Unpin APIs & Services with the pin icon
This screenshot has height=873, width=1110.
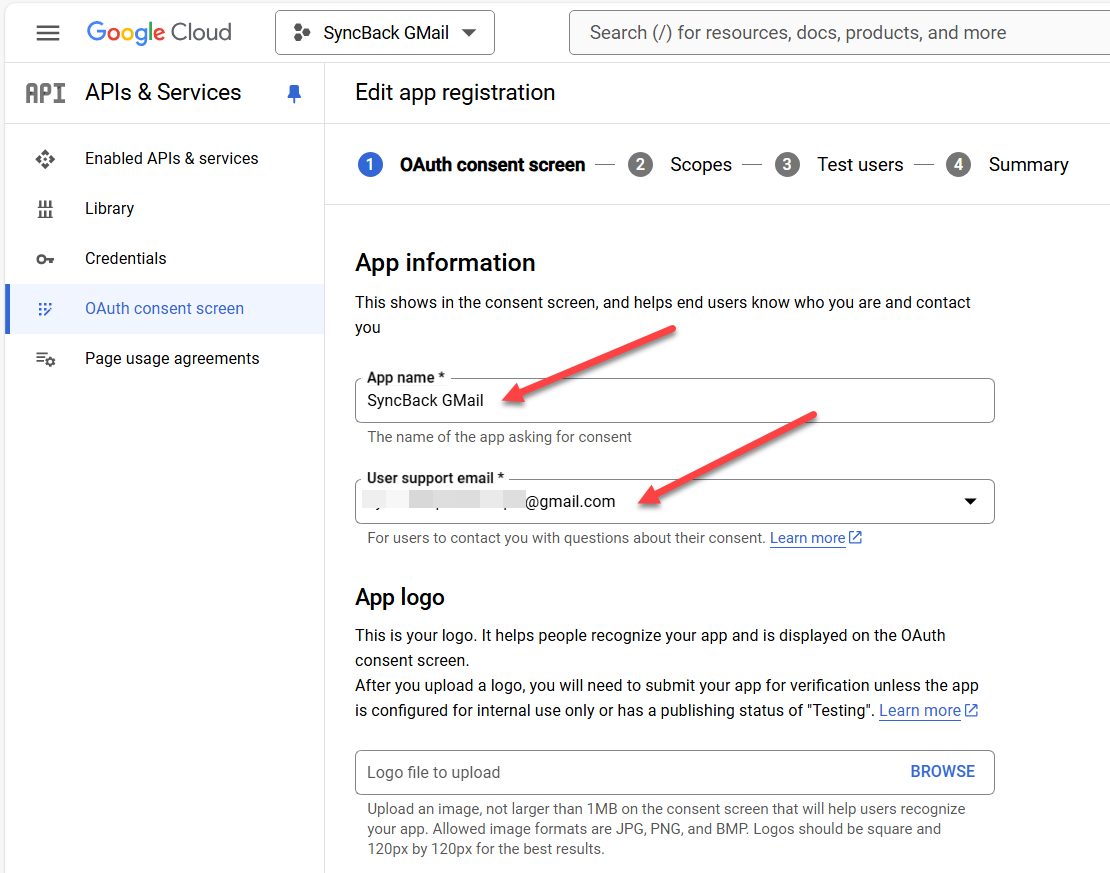[x=294, y=93]
